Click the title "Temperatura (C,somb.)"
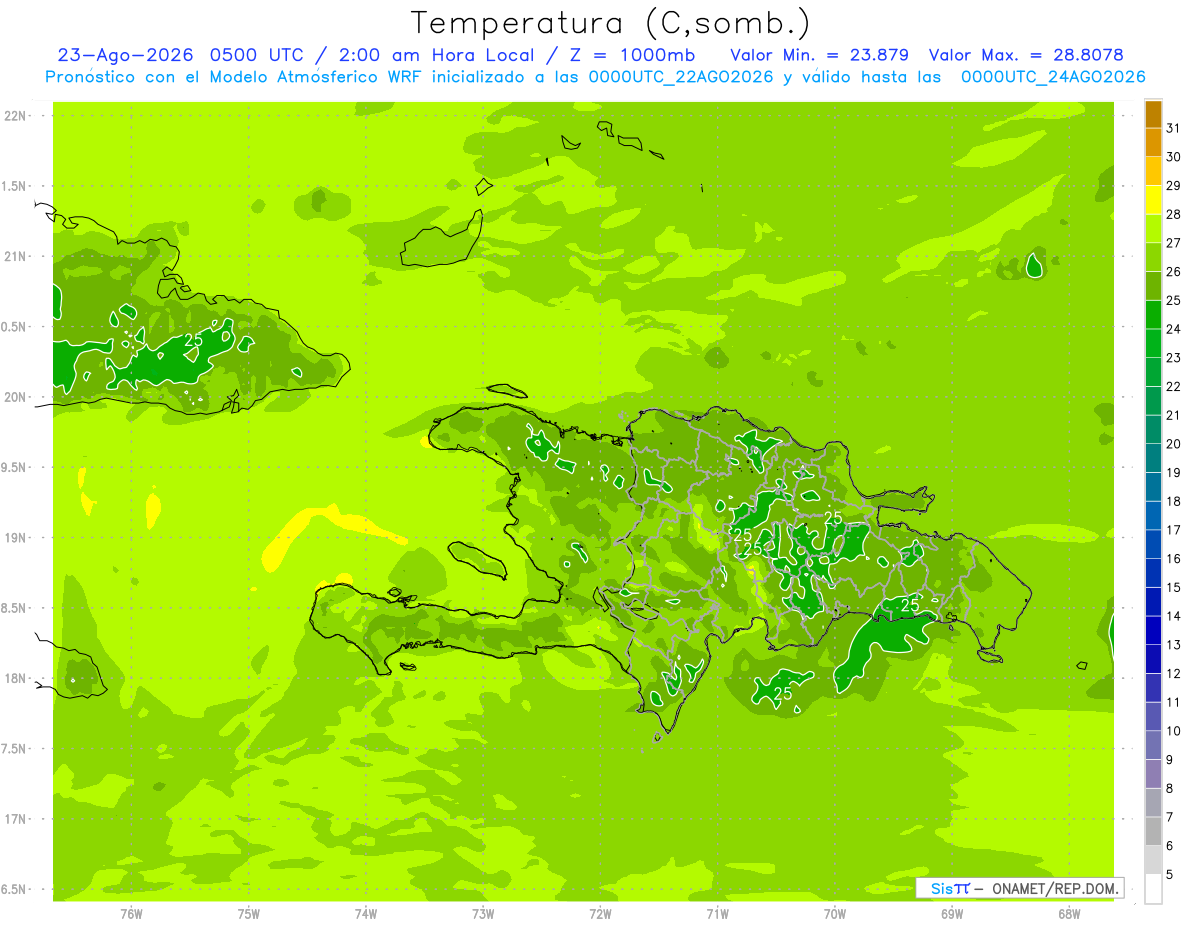This screenshot has height=927, width=1200. point(611,23)
